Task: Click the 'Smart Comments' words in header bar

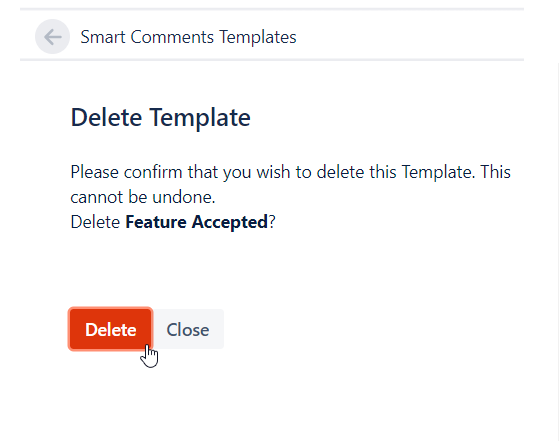Action: coord(147,37)
